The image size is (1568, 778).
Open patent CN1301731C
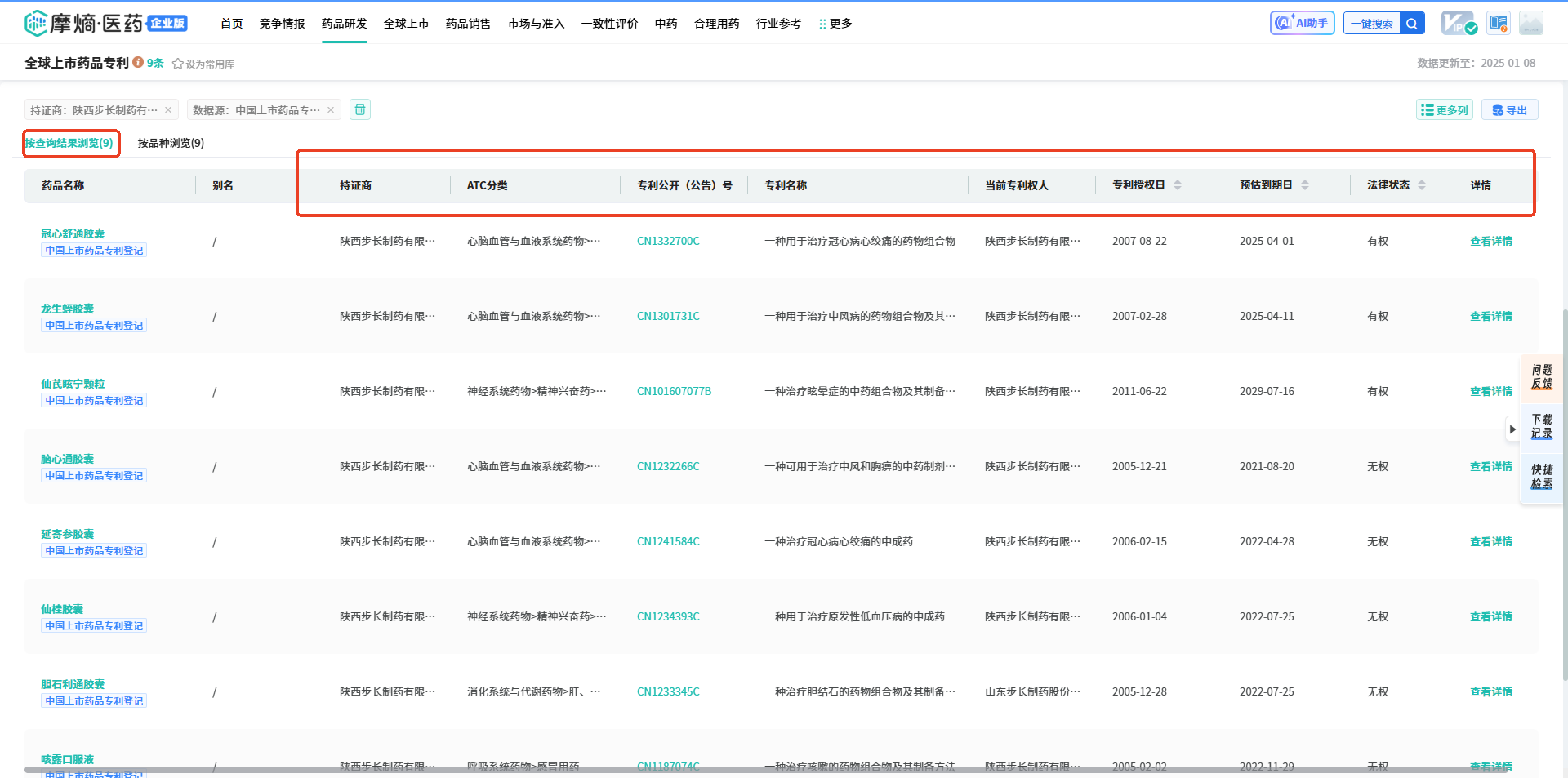point(668,316)
